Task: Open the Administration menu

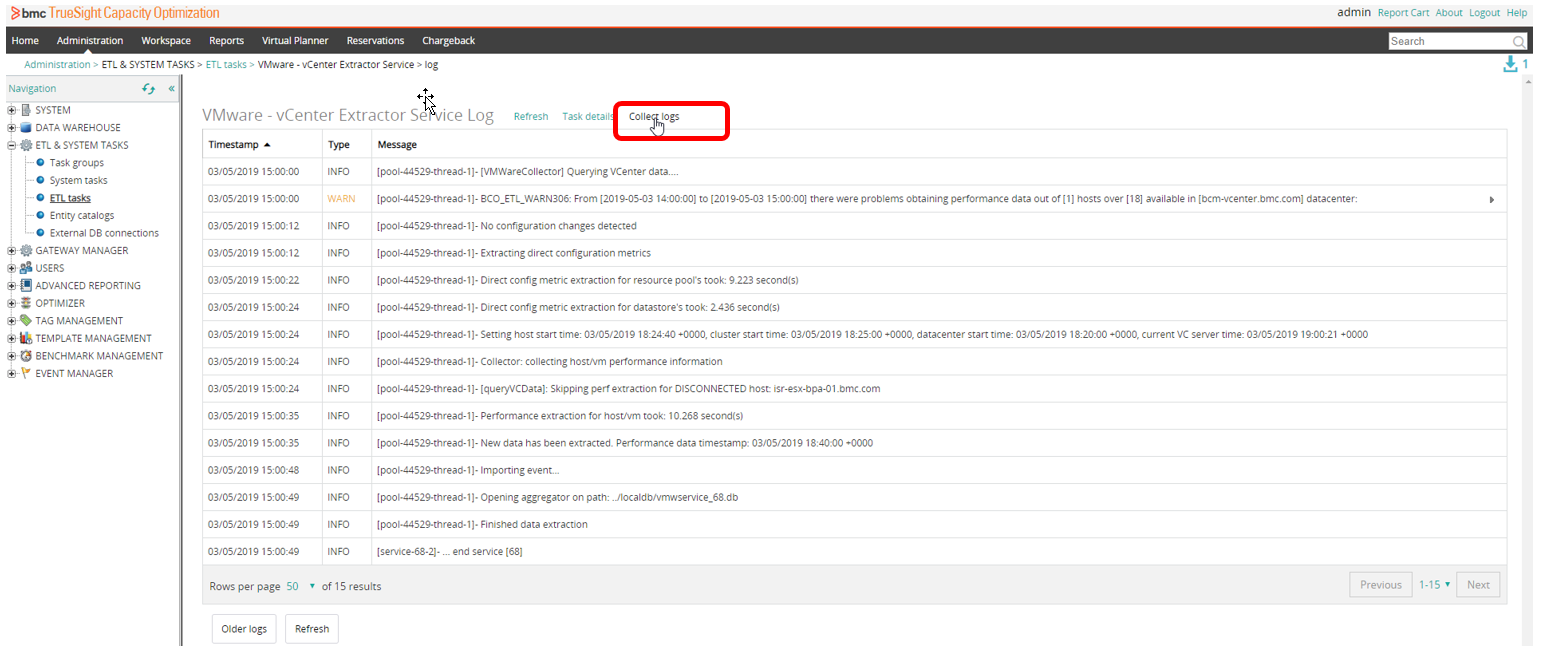Action: (x=90, y=41)
